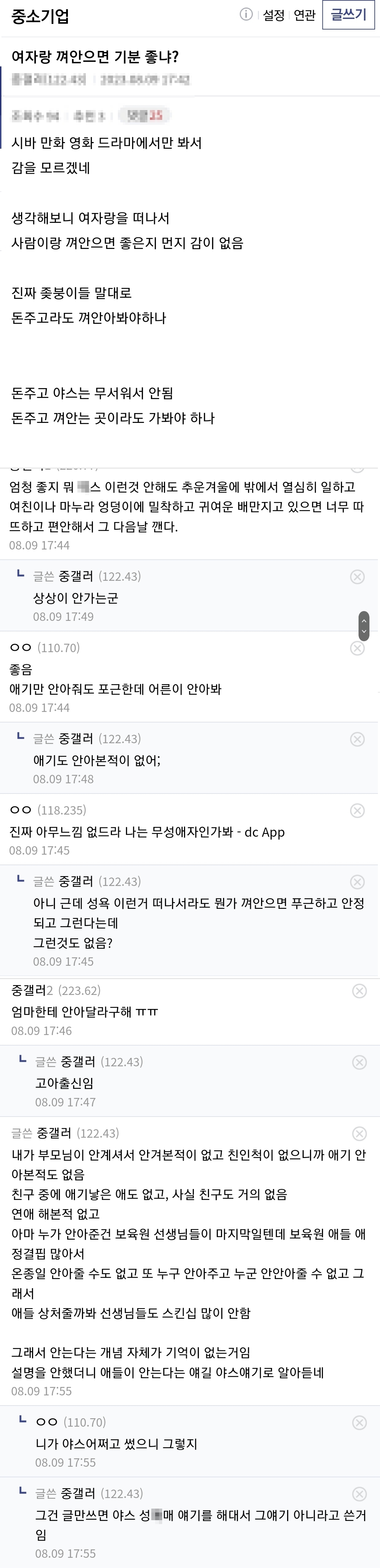Click X icon on '니가 야스어쩌고' reply
Image resolution: width=380 pixels, height=1568 pixels.
pos(359,1422)
